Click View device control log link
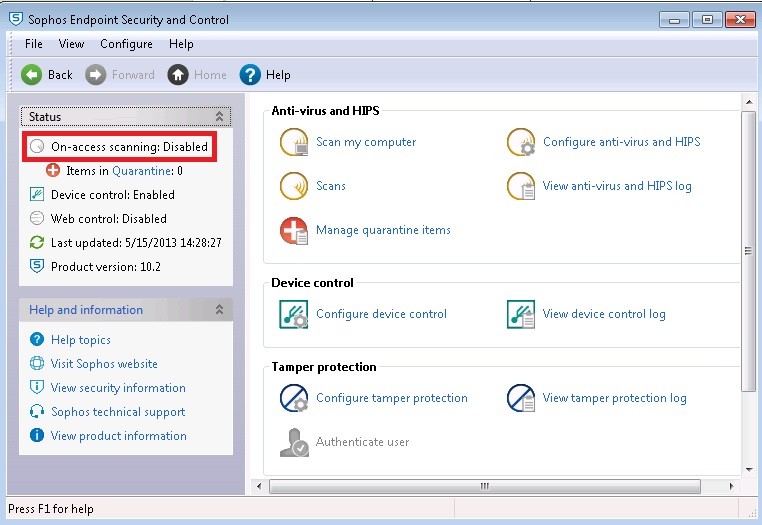Image resolution: width=762 pixels, height=525 pixels. click(x=603, y=314)
